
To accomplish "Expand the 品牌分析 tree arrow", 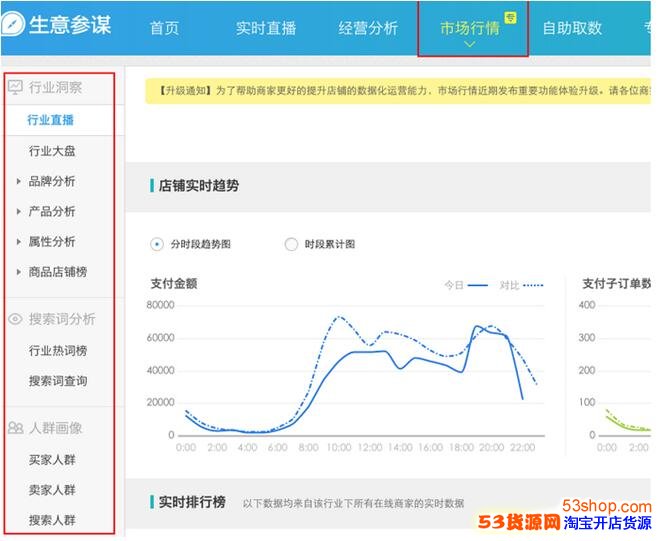I will click(19, 181).
